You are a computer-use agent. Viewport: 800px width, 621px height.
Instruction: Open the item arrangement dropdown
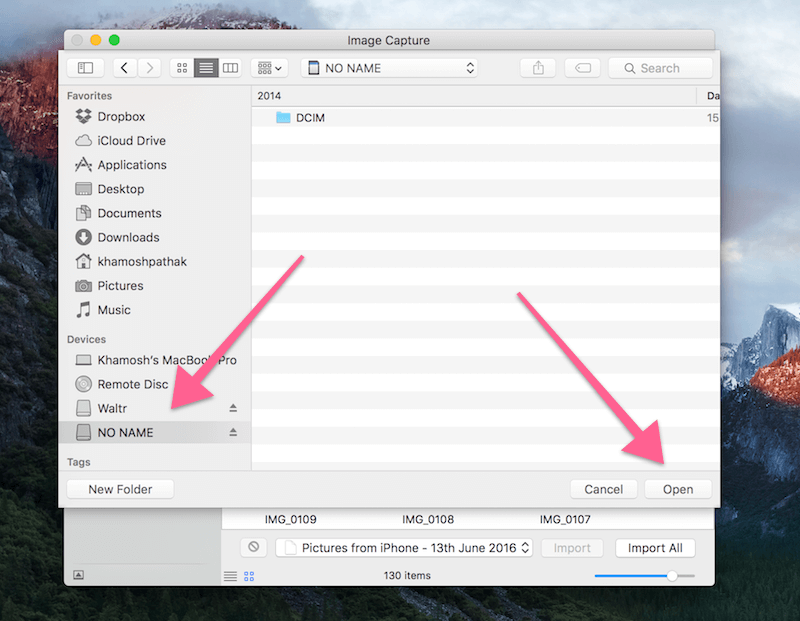(x=268, y=68)
